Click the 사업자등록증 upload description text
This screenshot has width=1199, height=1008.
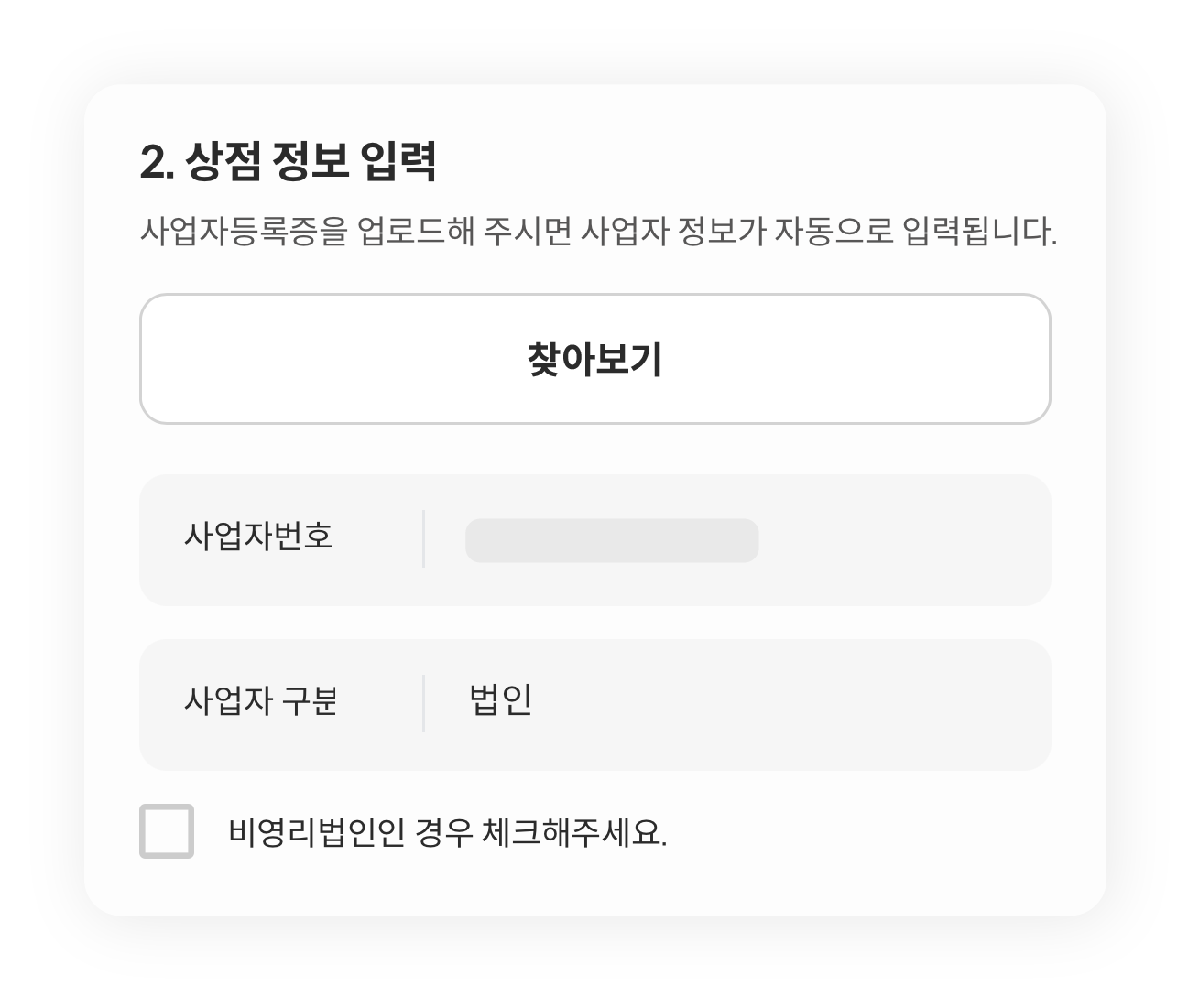pos(598,231)
